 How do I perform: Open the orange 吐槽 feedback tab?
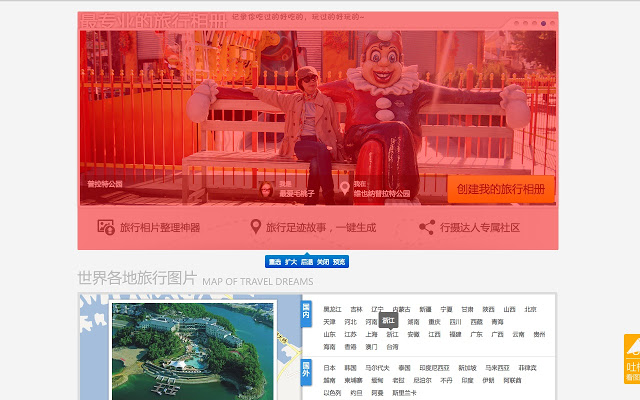(632, 359)
